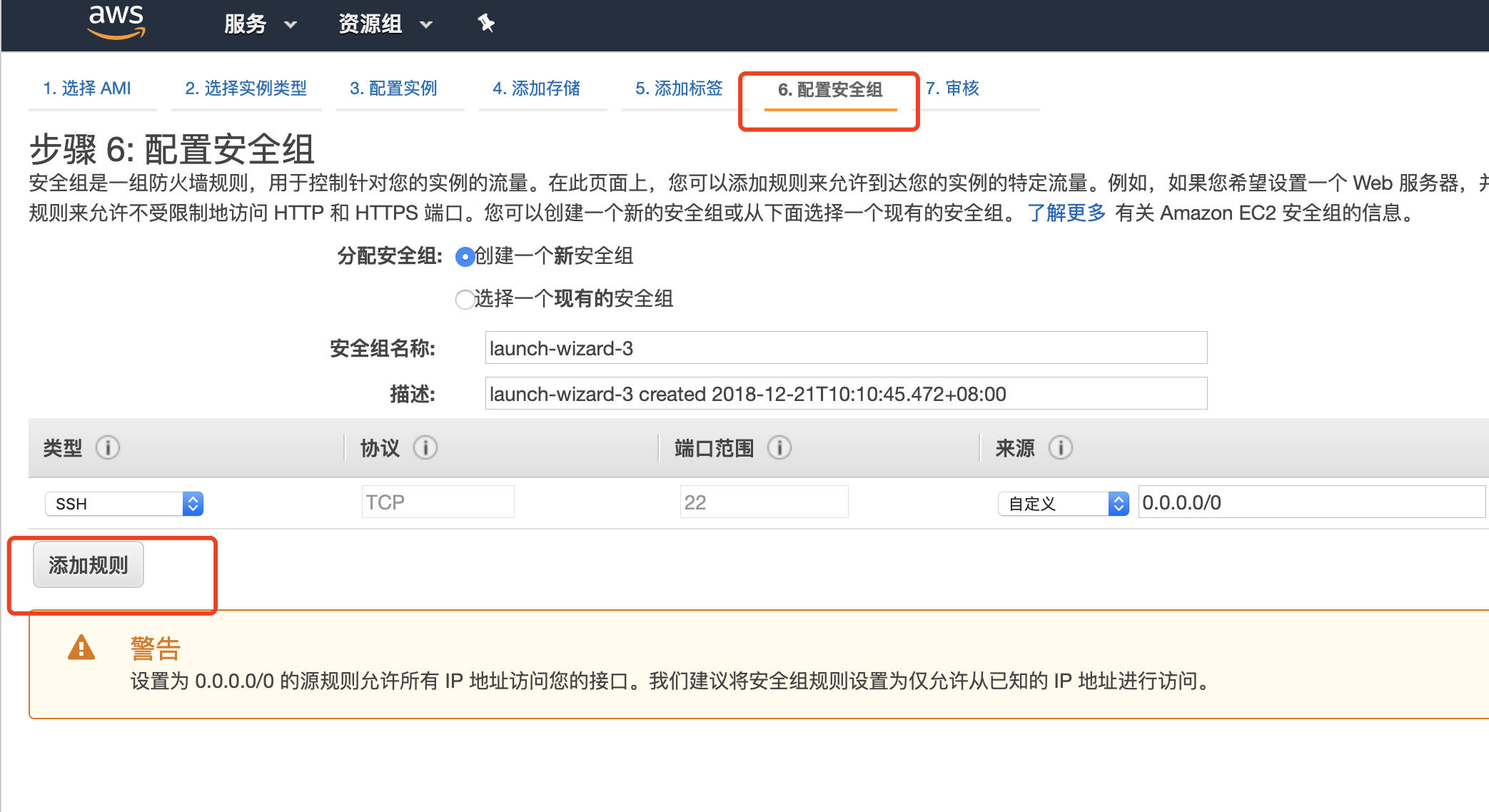Click the AWS logo home icon
1489x812 pixels.
tap(116, 22)
